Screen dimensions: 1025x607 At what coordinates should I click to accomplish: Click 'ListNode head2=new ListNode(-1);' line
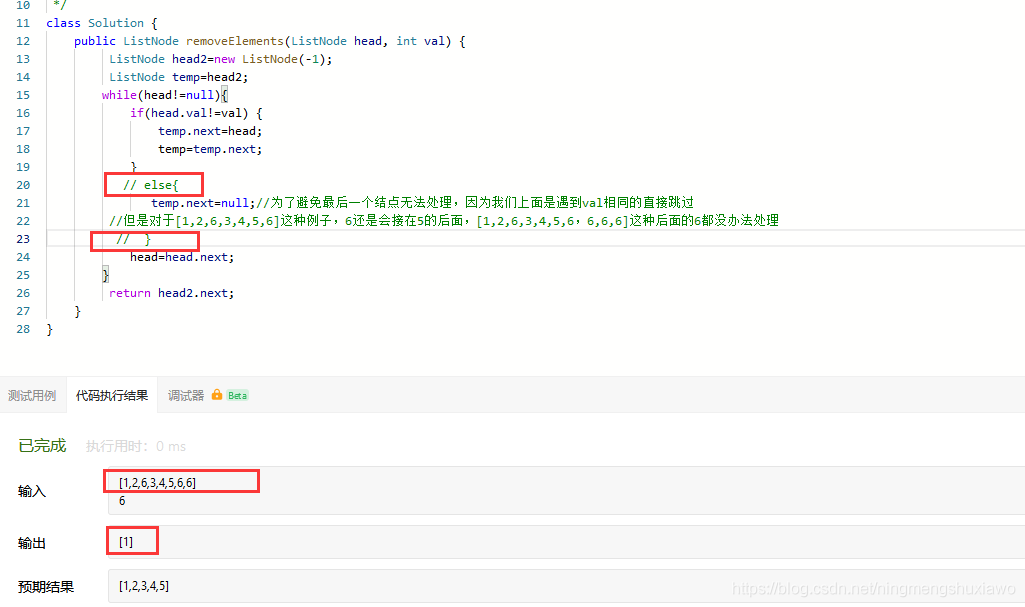tap(221, 59)
